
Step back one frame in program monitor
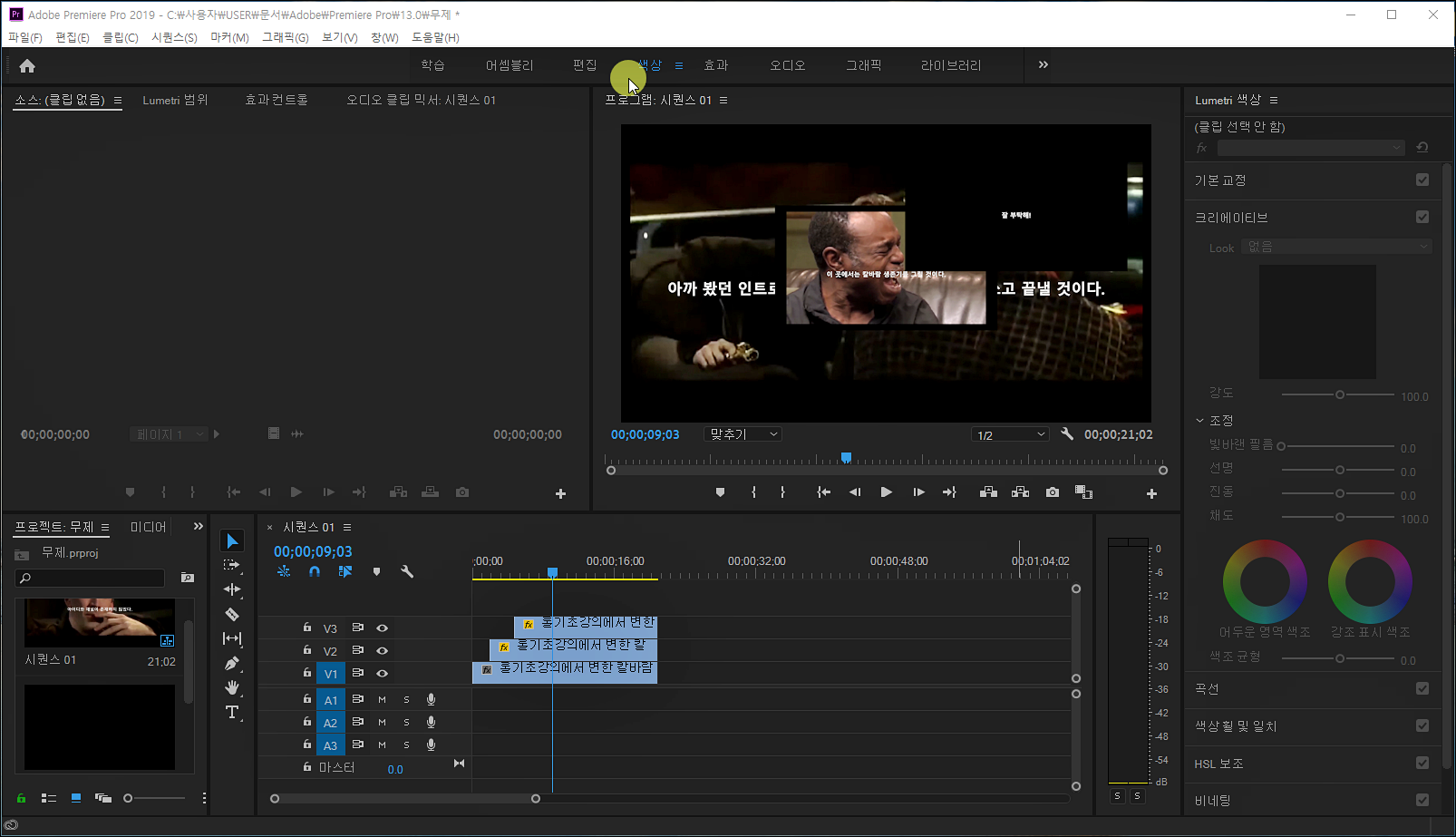coord(854,492)
